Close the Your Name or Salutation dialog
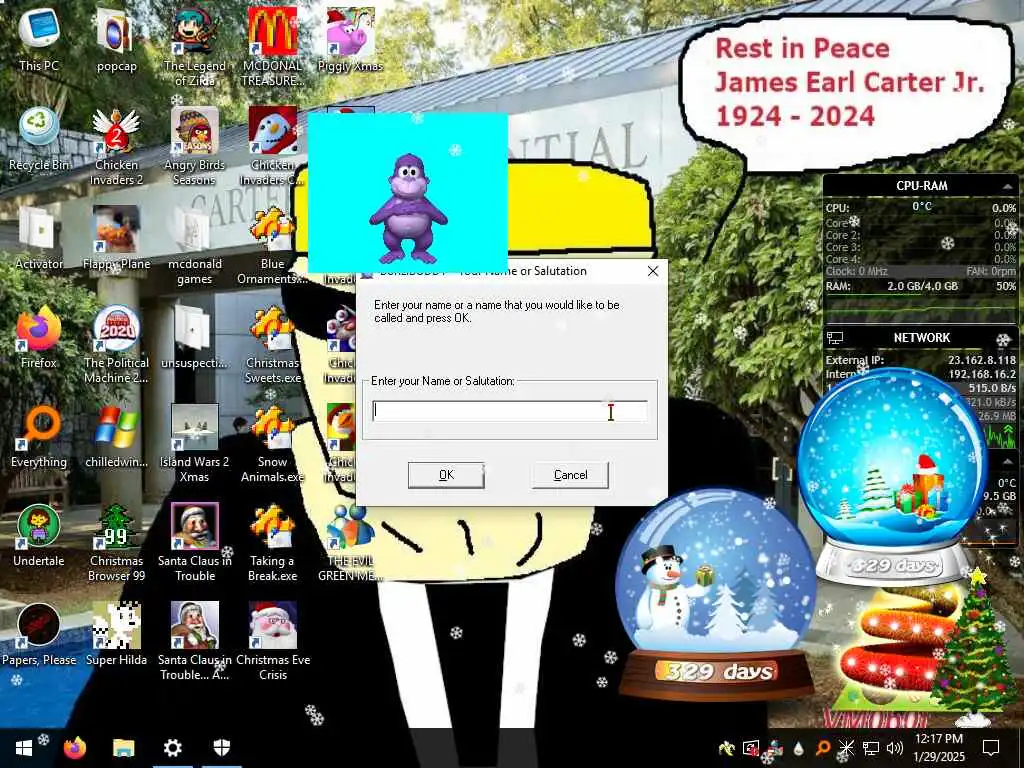 coord(652,271)
